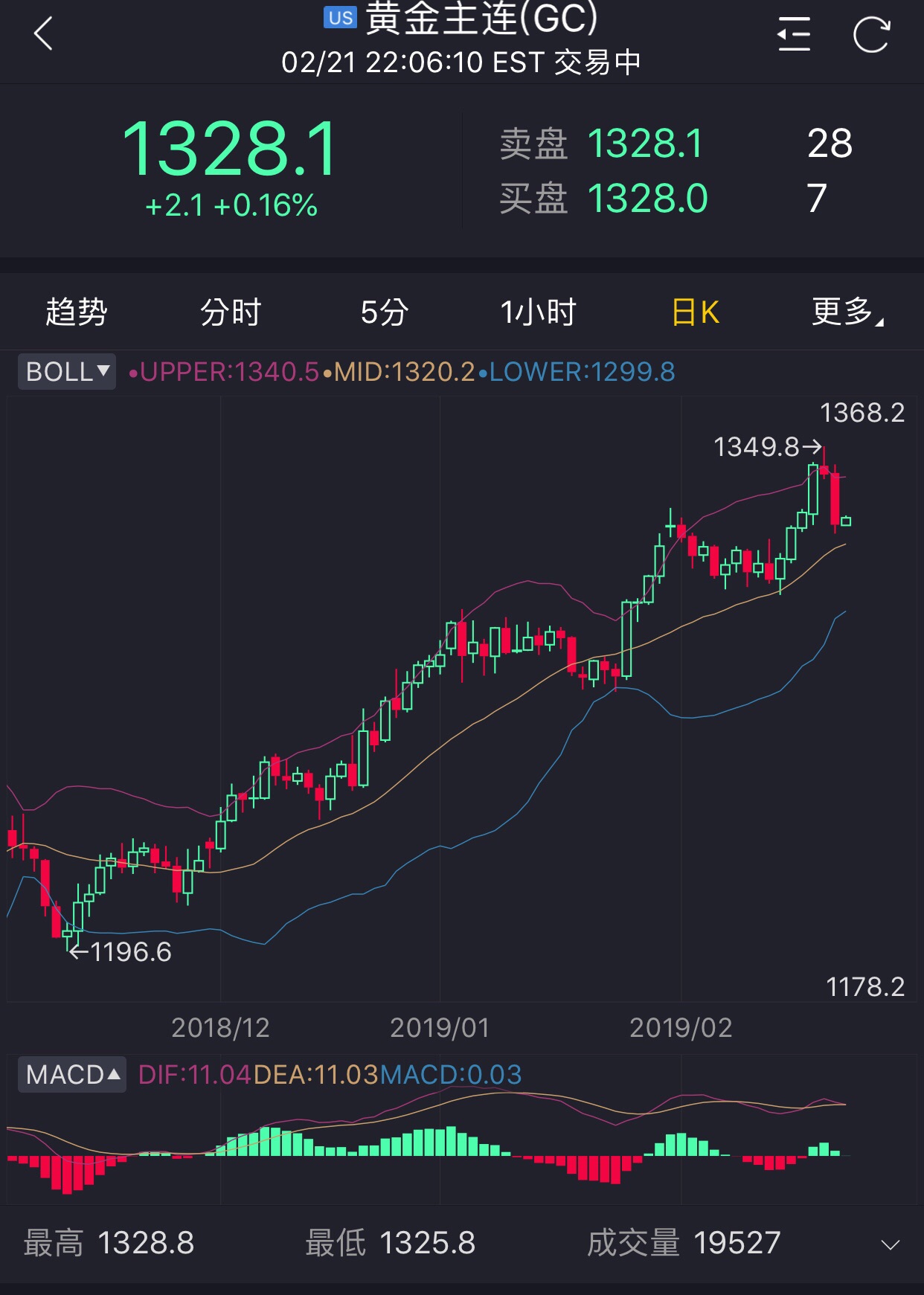The image size is (924, 1295).
Task: Tap the 成交量 19527 volume readout
Action: 684,1243
